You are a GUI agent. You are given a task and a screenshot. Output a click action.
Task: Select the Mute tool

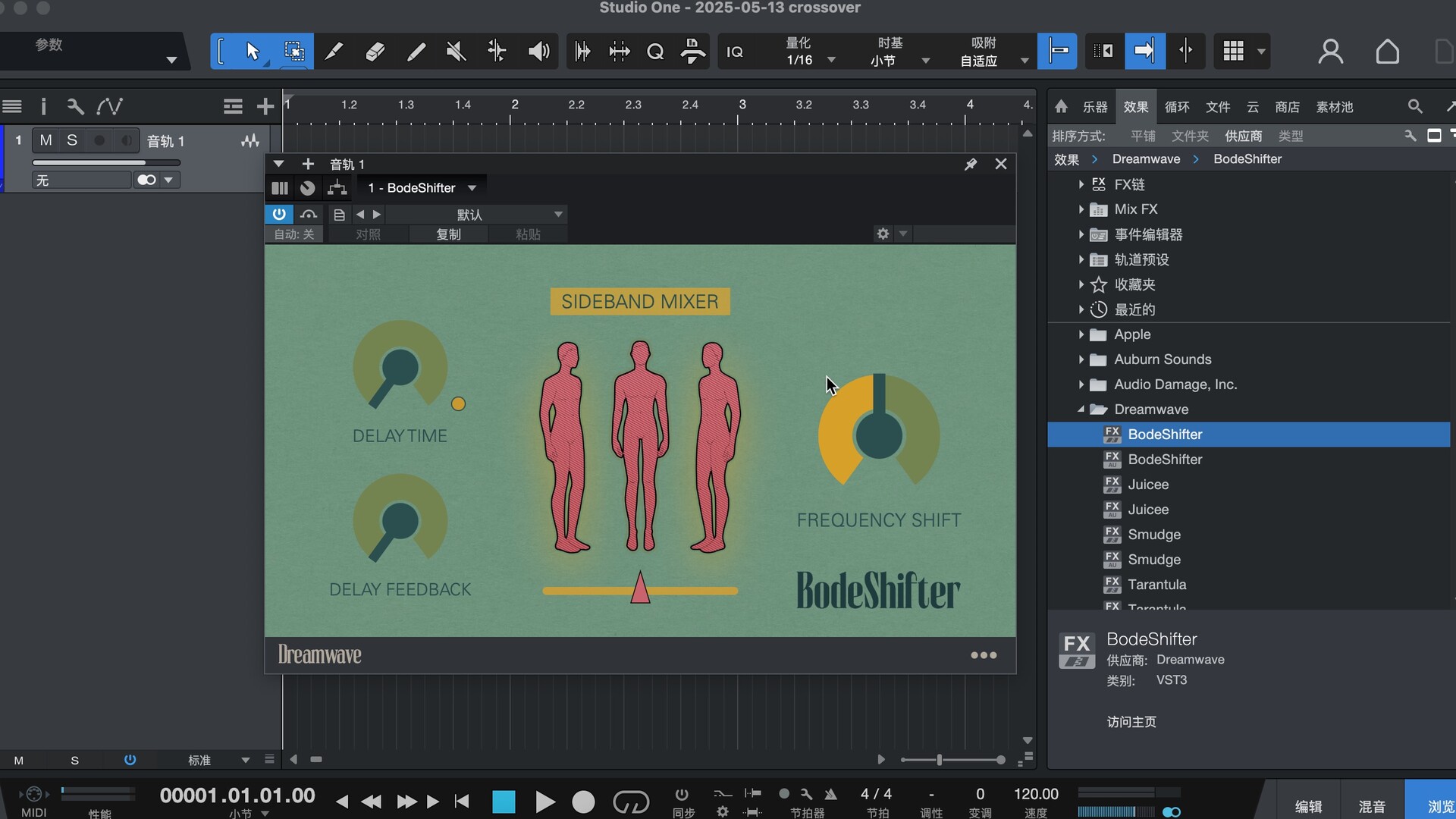(x=456, y=52)
